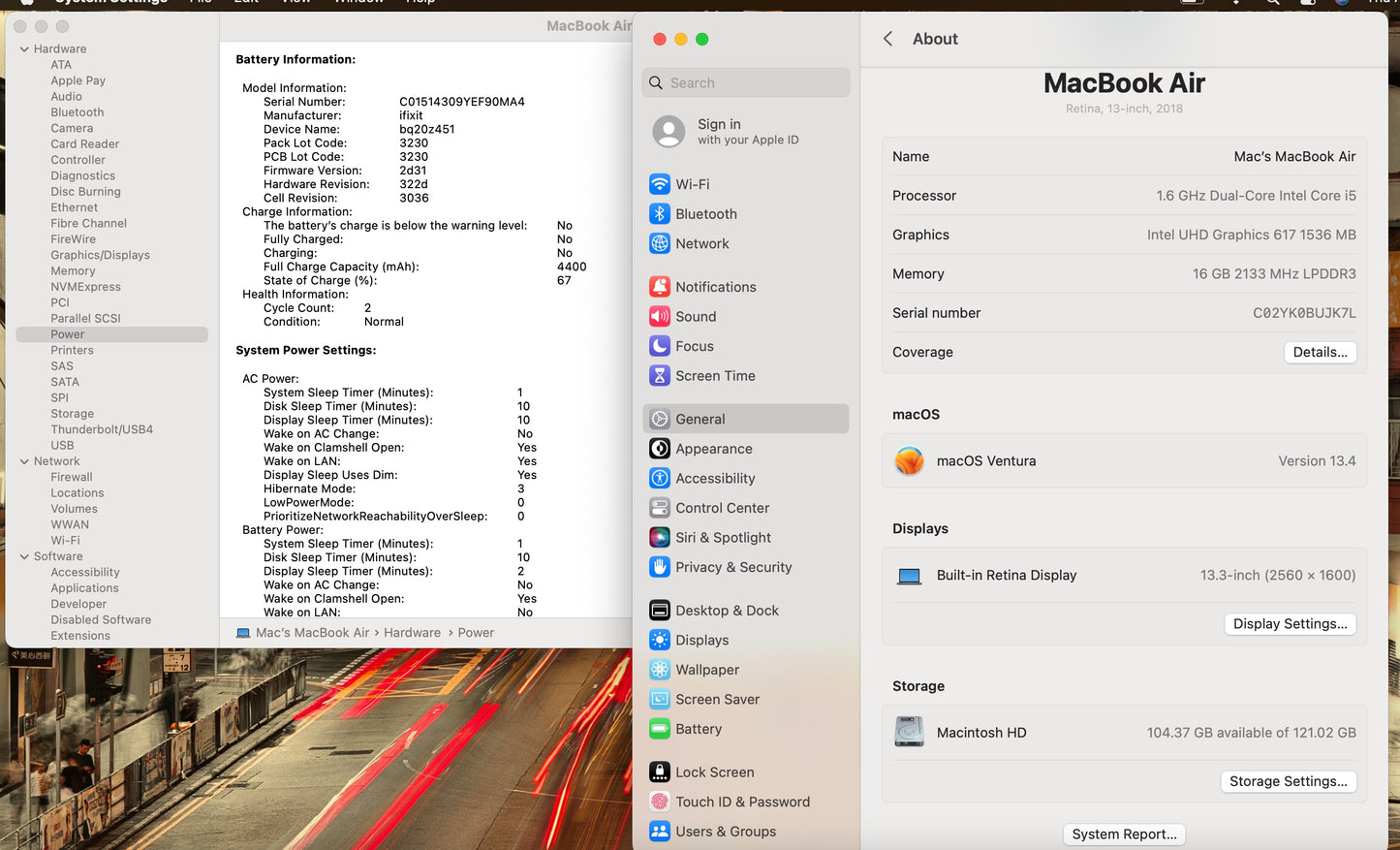Screen dimensions: 1400x850
Task: Collapse the Network tree section
Action: [24, 462]
